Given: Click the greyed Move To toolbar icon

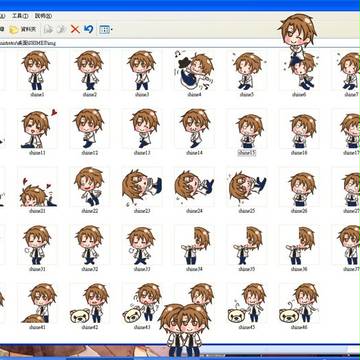Looking at the screenshot, I should coord(48,29).
